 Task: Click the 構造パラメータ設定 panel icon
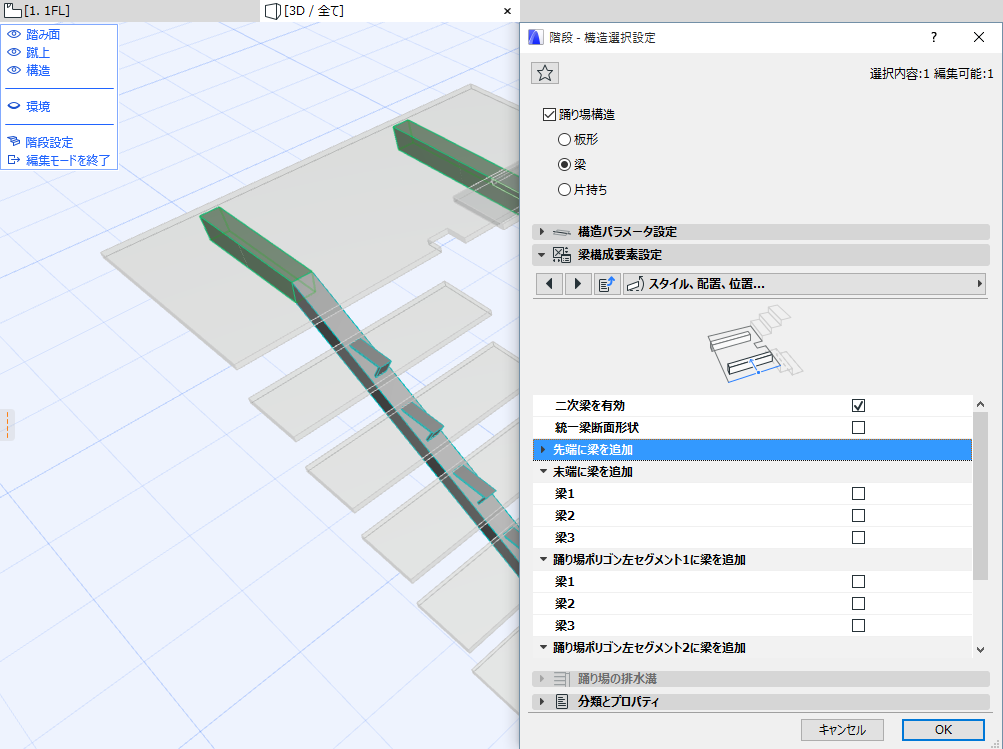point(562,232)
